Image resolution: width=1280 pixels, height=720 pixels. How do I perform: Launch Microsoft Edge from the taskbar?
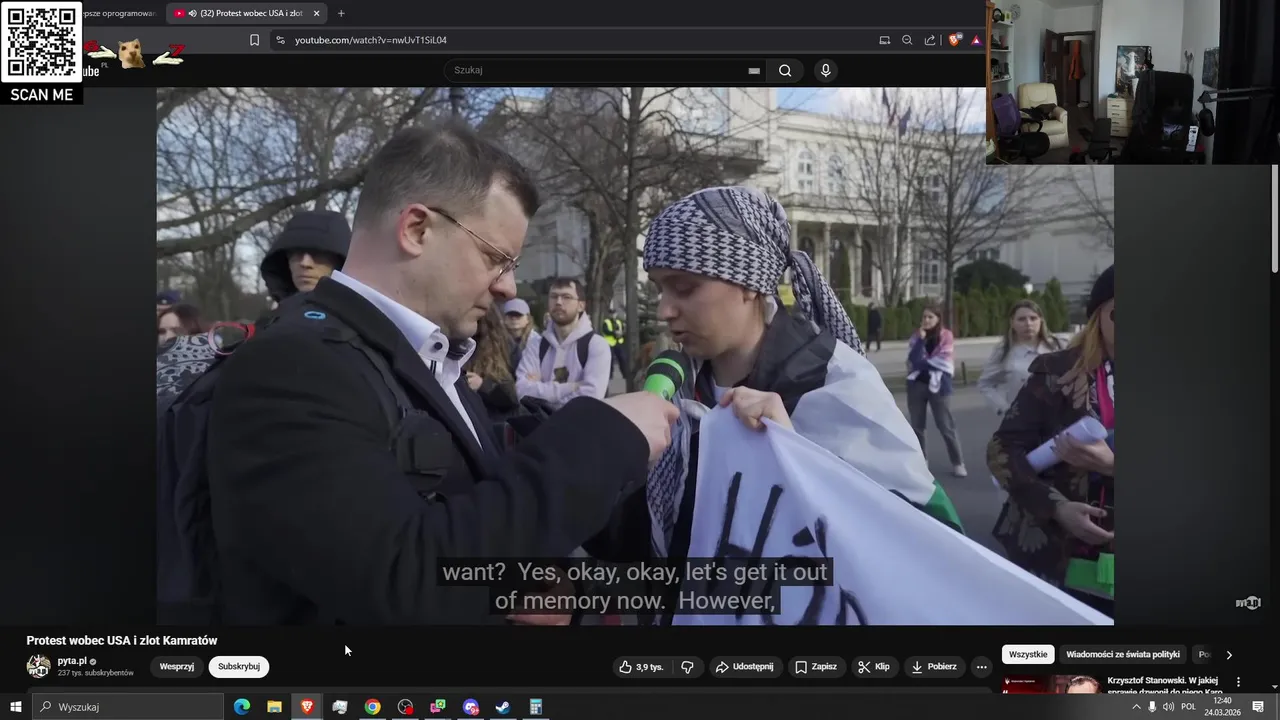coord(242,707)
